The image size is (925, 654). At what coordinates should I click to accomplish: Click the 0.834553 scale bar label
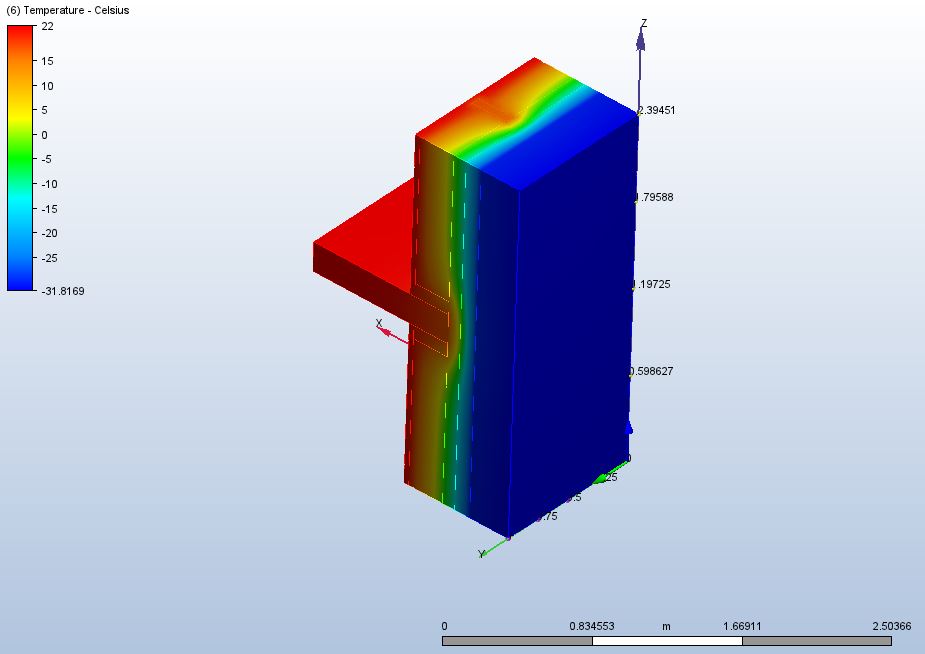tap(592, 627)
